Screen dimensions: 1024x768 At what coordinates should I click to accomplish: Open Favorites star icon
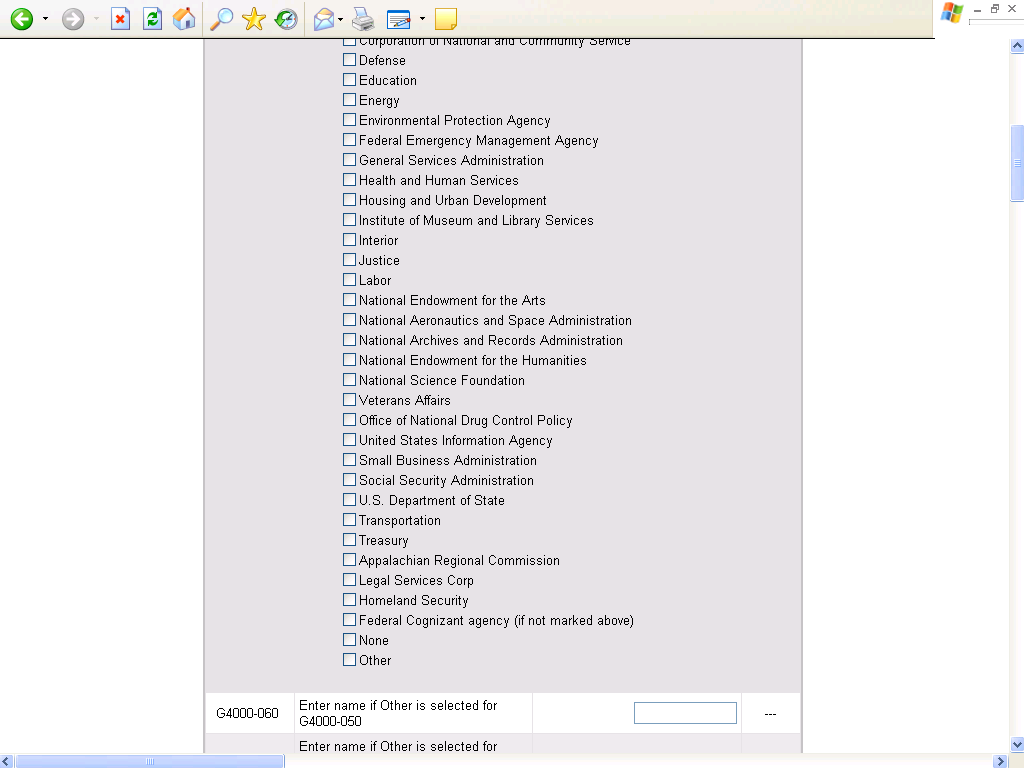(253, 19)
